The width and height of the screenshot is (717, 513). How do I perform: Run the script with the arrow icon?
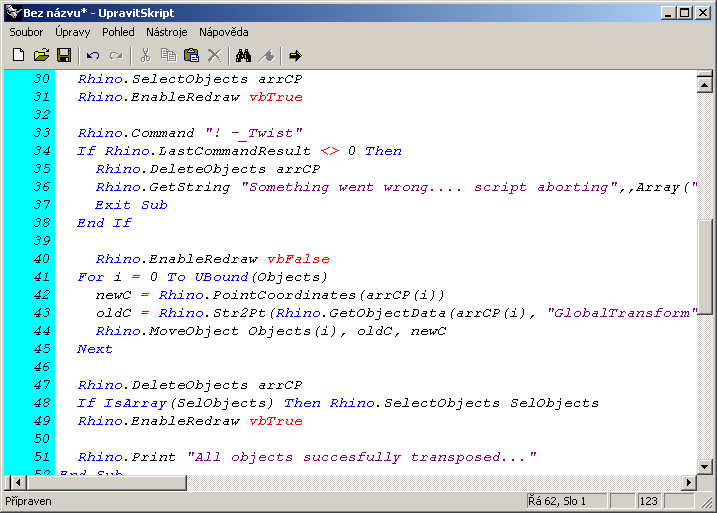pyautogui.click(x=295, y=55)
